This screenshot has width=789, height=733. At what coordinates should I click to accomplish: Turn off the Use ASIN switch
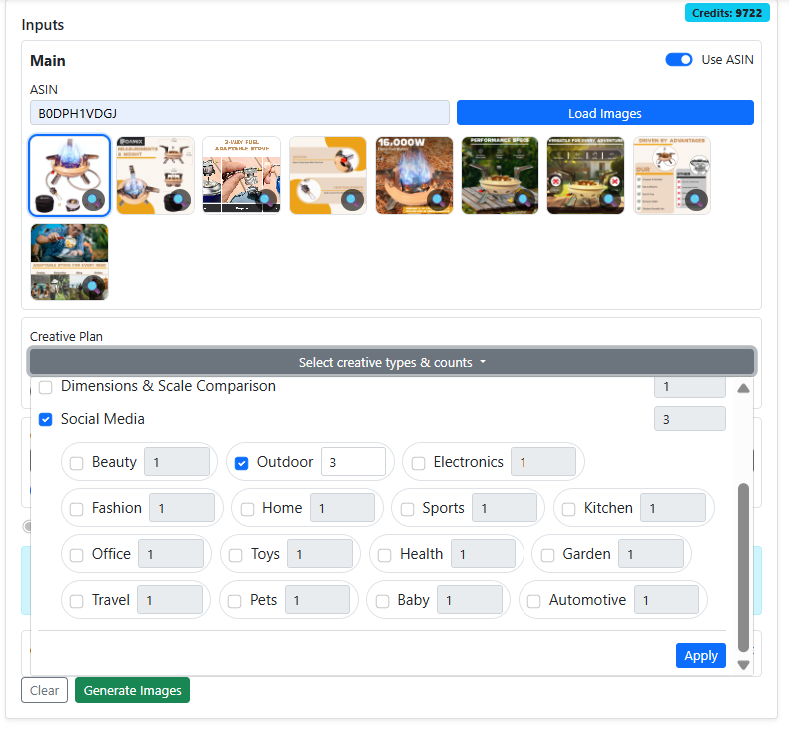[x=679, y=60]
